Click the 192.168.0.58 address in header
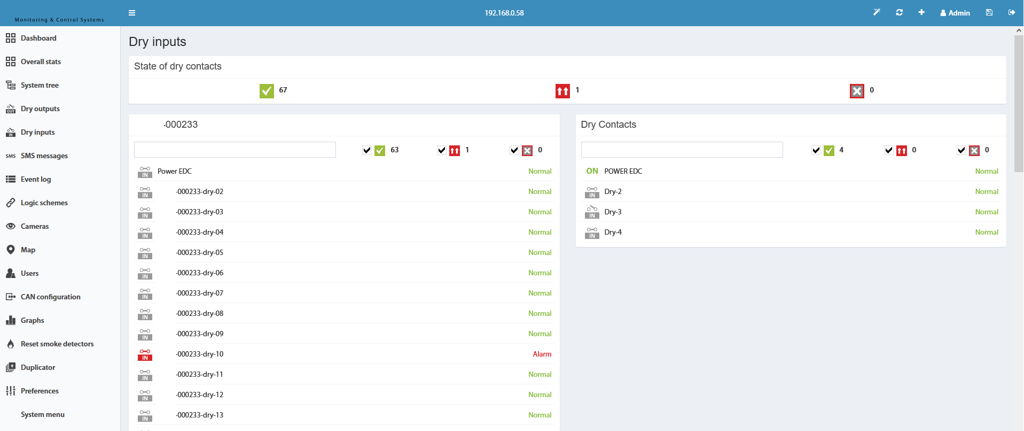The width and height of the screenshot is (1024, 431). (x=504, y=13)
